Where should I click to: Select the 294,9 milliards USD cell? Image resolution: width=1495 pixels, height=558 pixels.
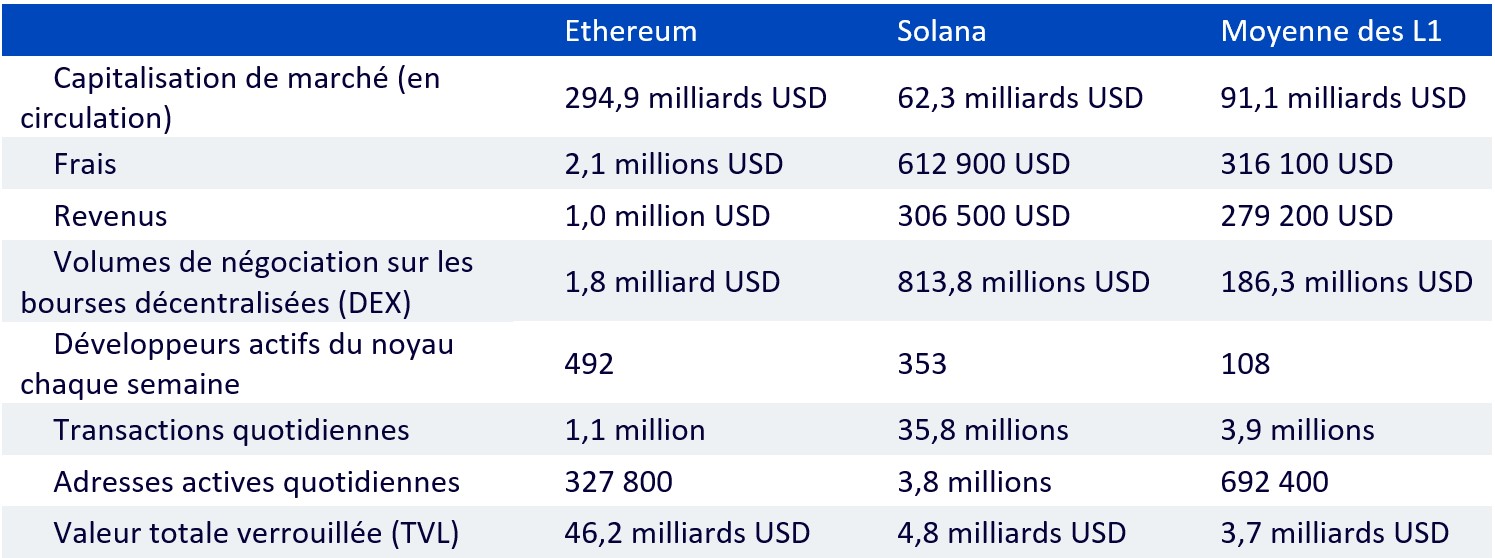coord(696,98)
